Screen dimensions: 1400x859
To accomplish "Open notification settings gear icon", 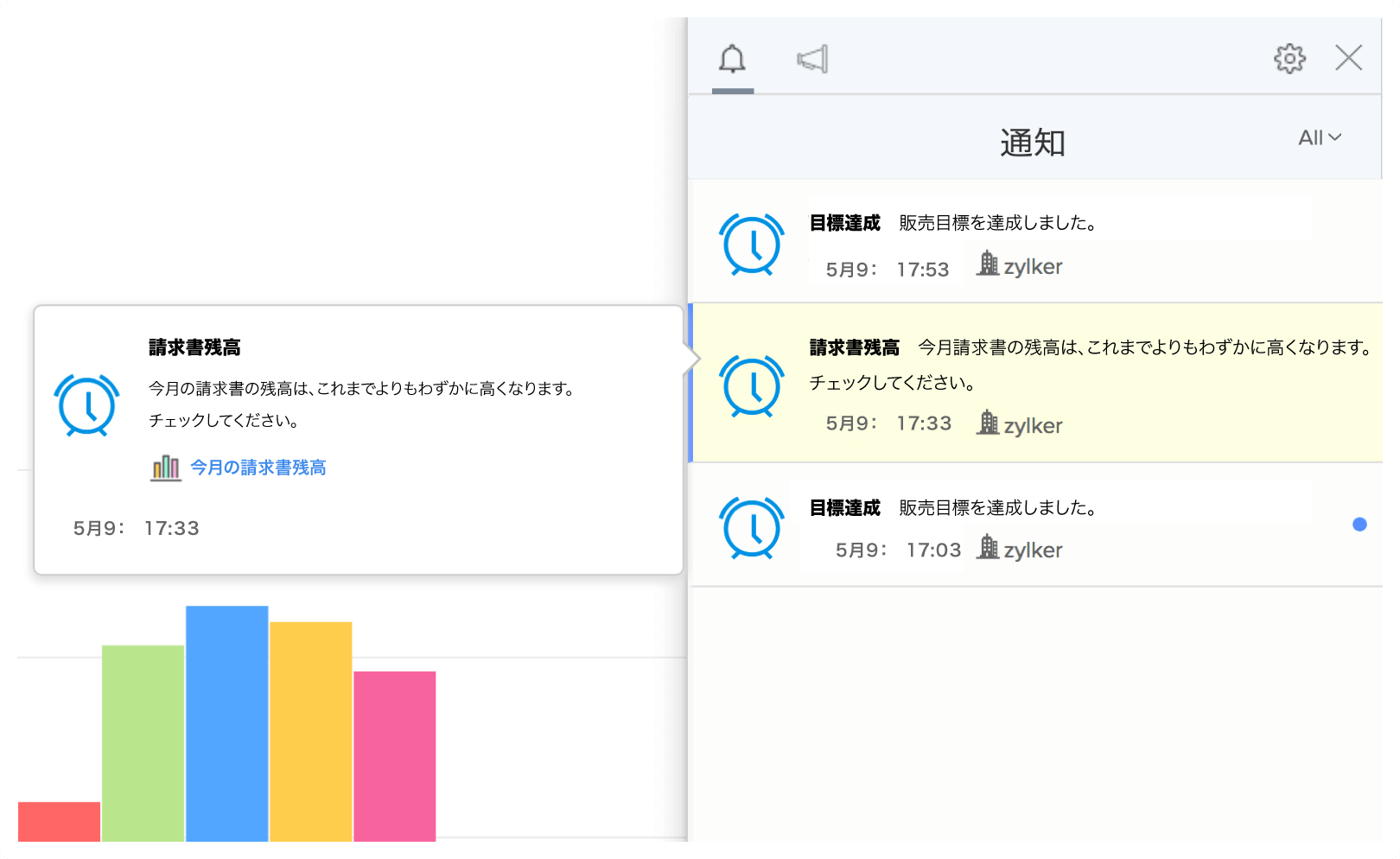I will click(x=1289, y=59).
